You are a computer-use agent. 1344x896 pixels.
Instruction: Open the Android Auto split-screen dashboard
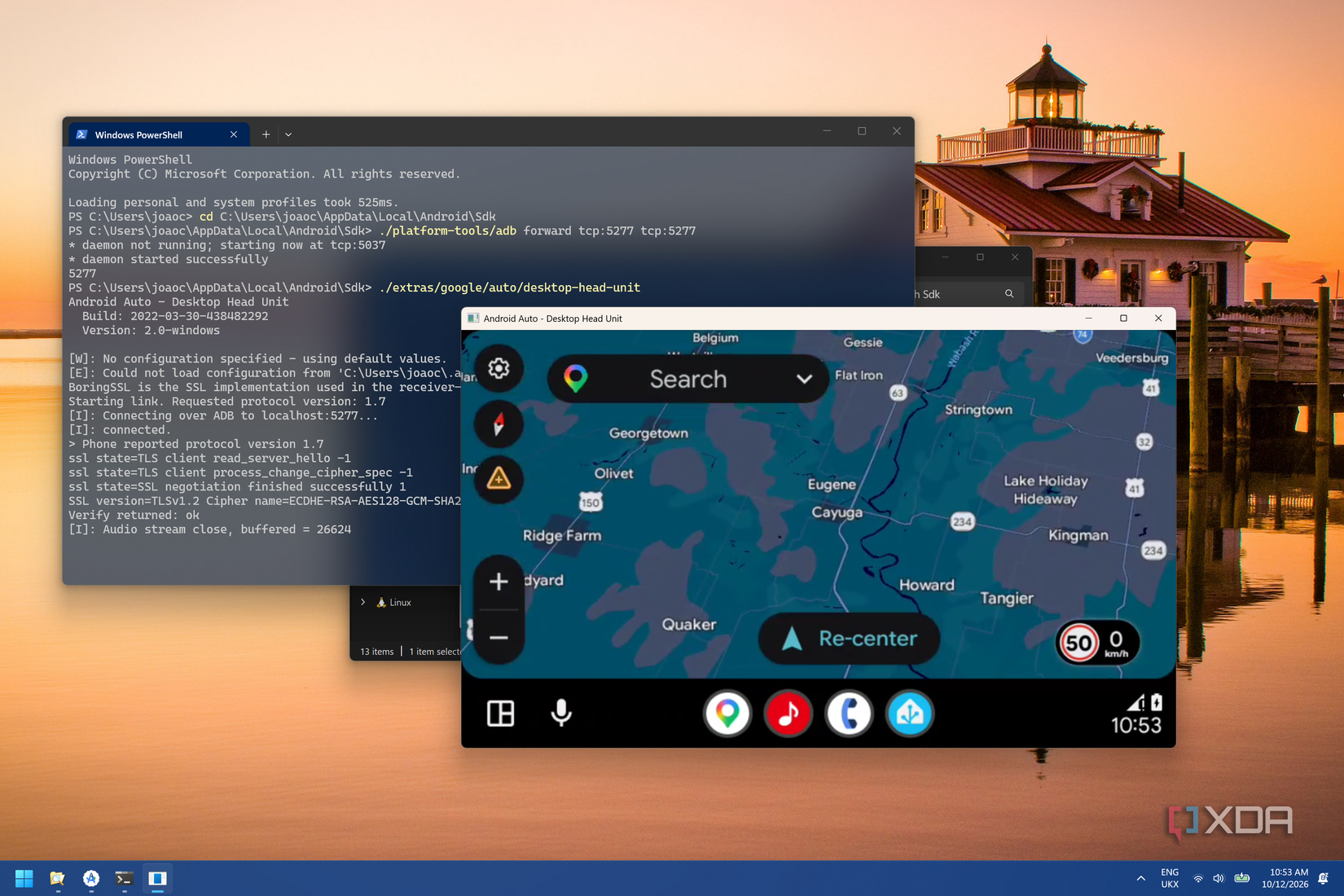pos(500,714)
